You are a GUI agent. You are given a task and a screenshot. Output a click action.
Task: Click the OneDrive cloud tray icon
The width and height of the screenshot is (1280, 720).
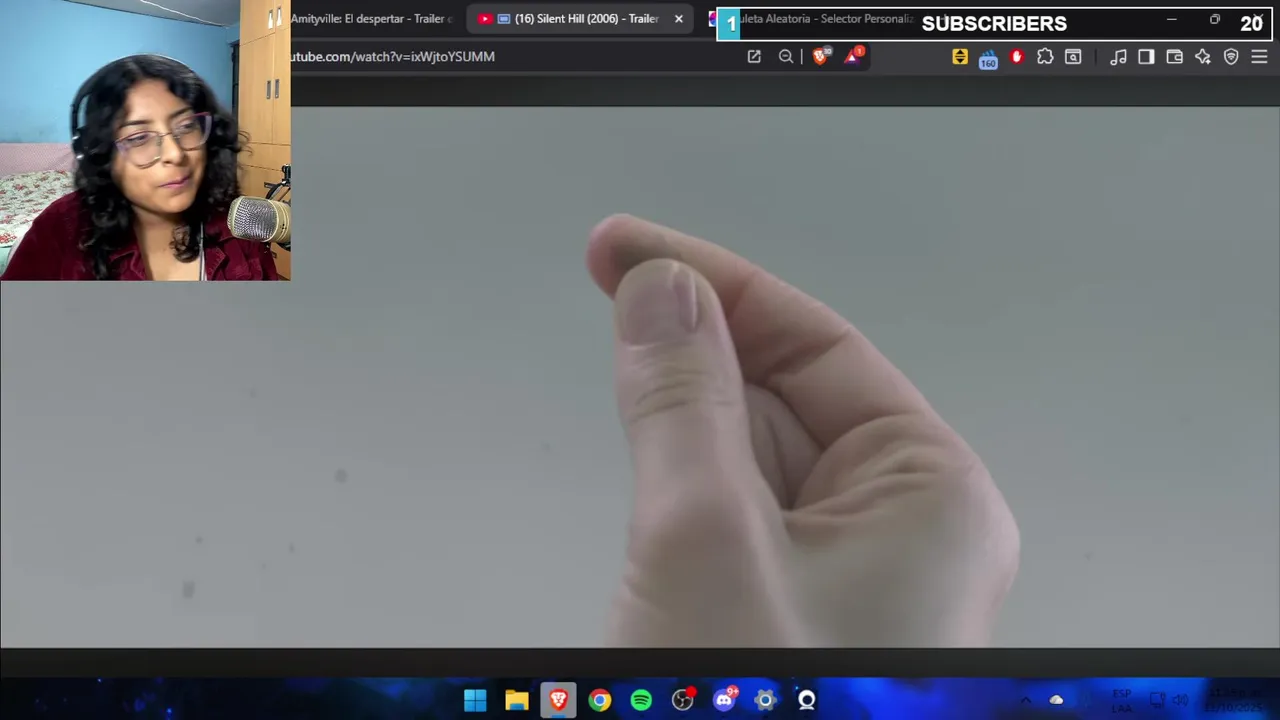tap(1056, 700)
